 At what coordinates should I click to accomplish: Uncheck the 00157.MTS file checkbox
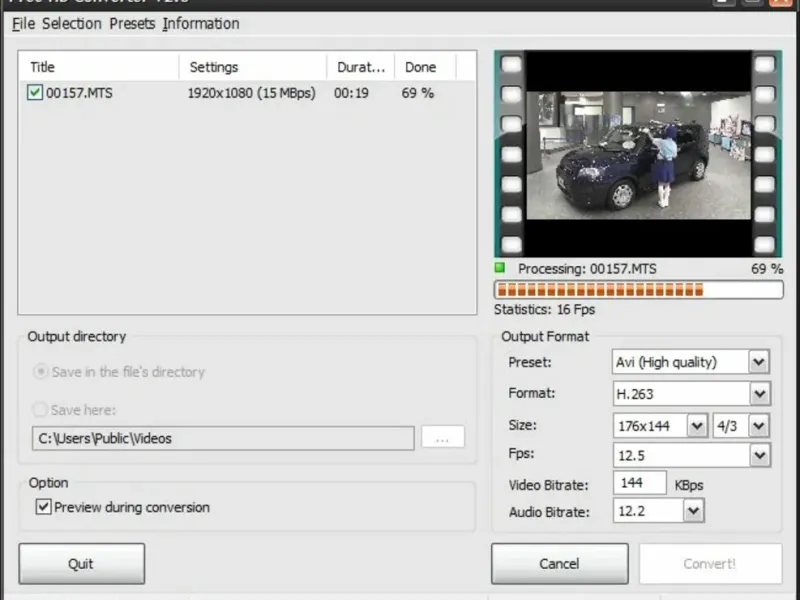(35, 92)
